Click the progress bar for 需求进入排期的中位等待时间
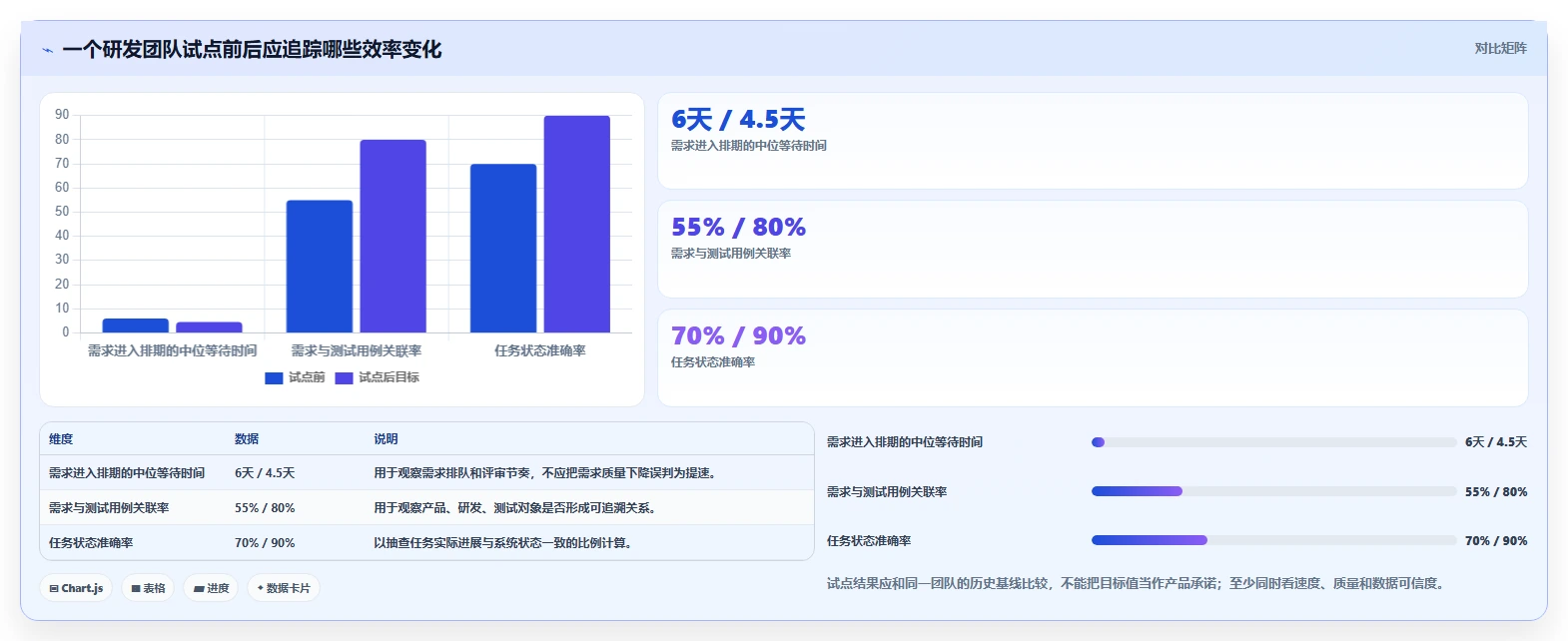 (x=1273, y=442)
